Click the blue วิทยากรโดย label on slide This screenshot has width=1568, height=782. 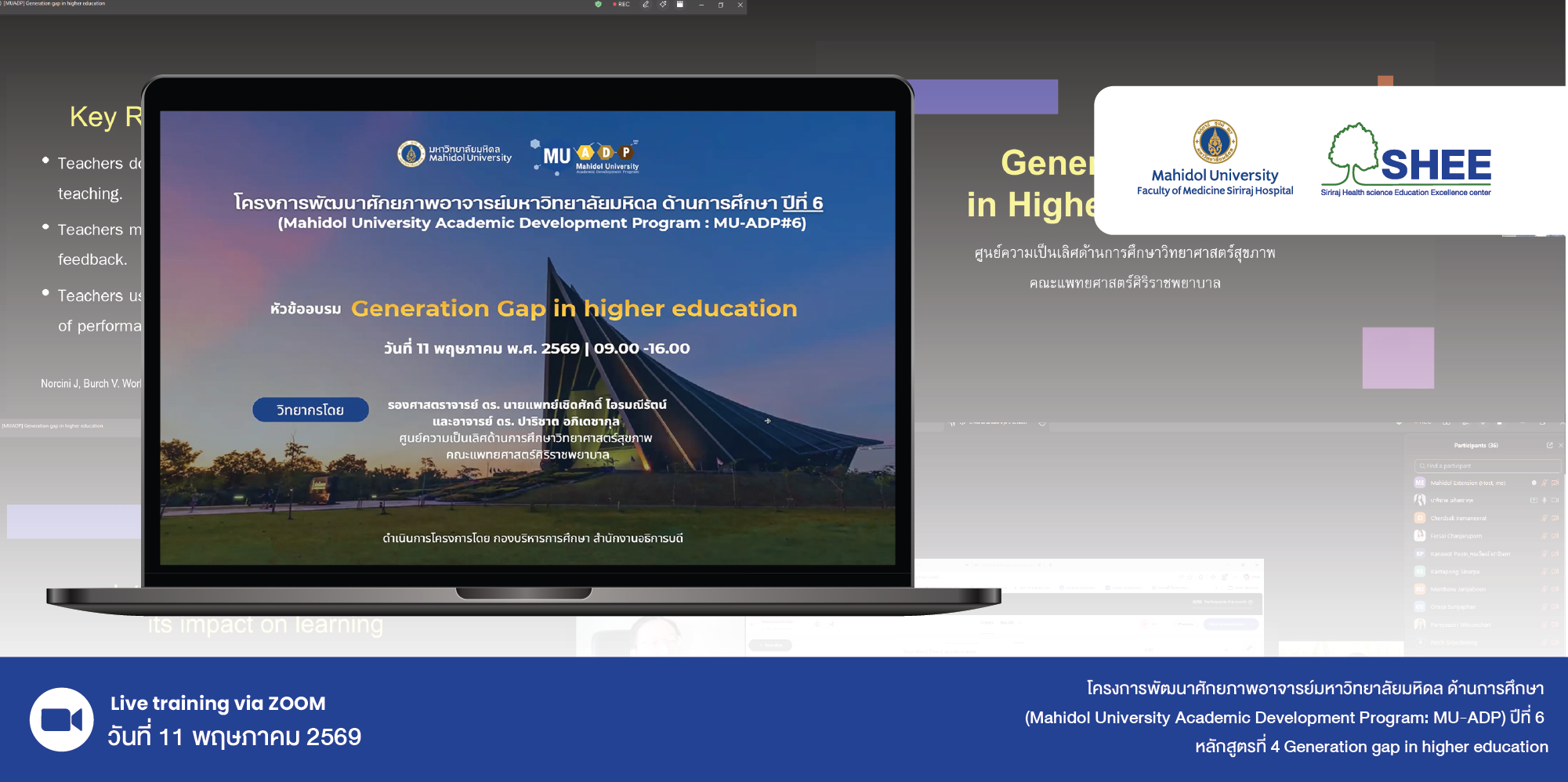point(310,410)
